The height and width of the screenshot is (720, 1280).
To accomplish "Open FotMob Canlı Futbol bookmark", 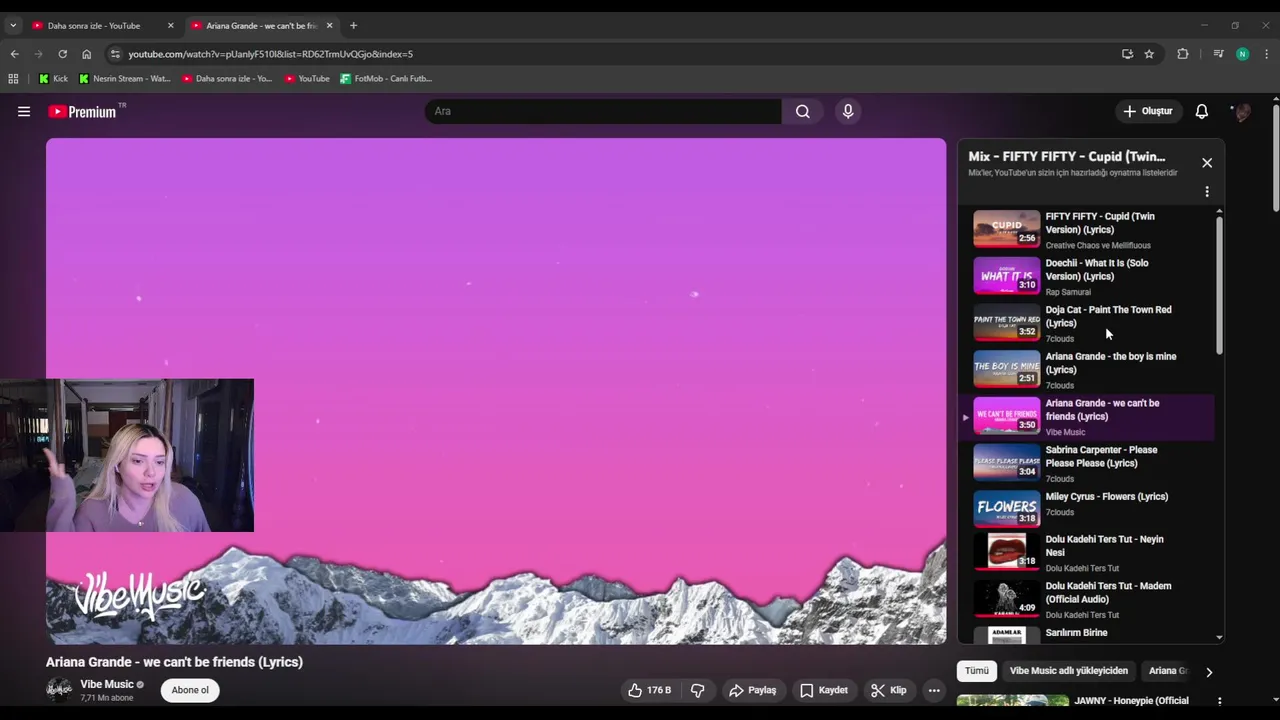I will [x=386, y=78].
